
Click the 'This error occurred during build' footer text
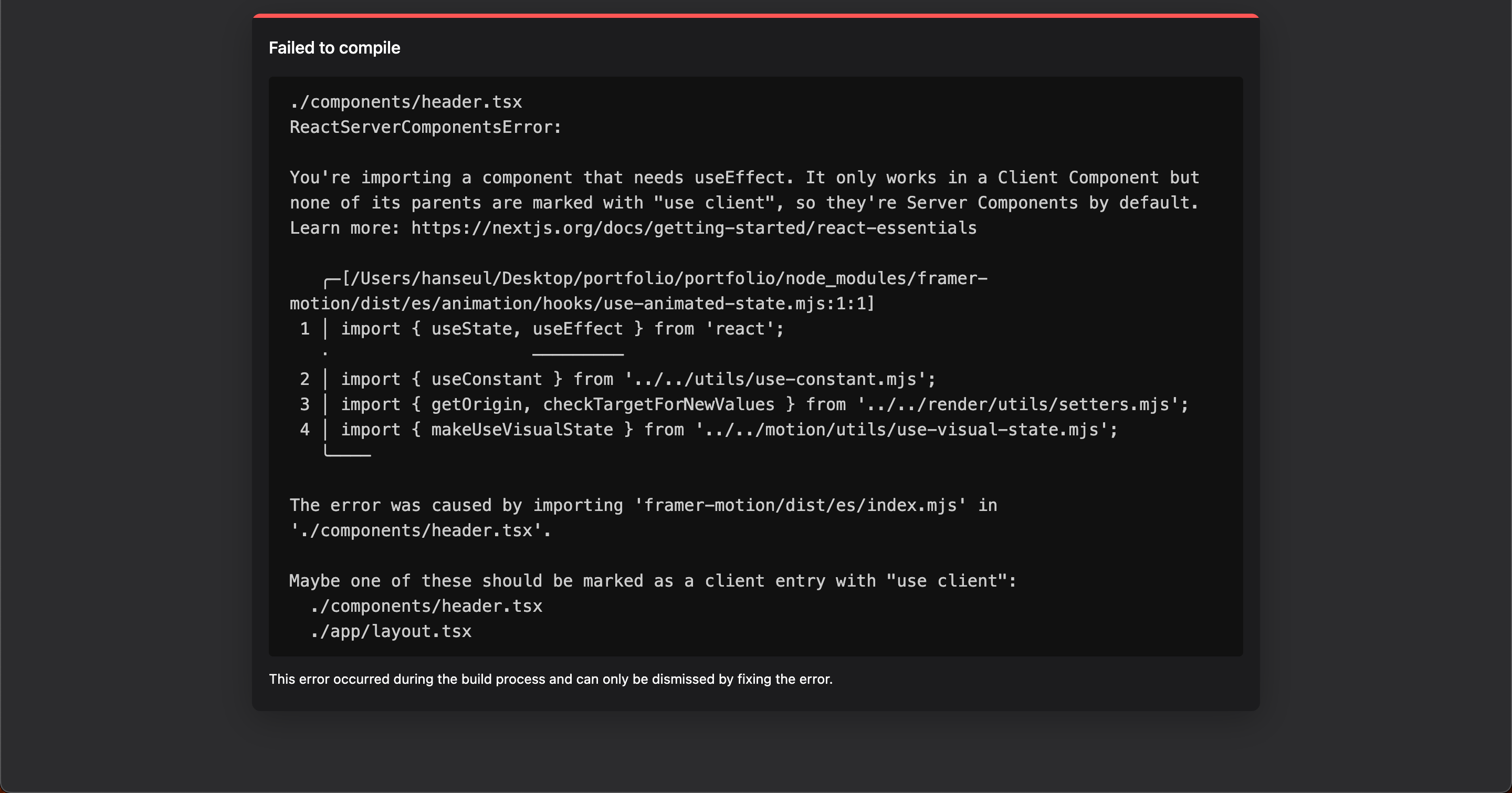(x=550, y=679)
